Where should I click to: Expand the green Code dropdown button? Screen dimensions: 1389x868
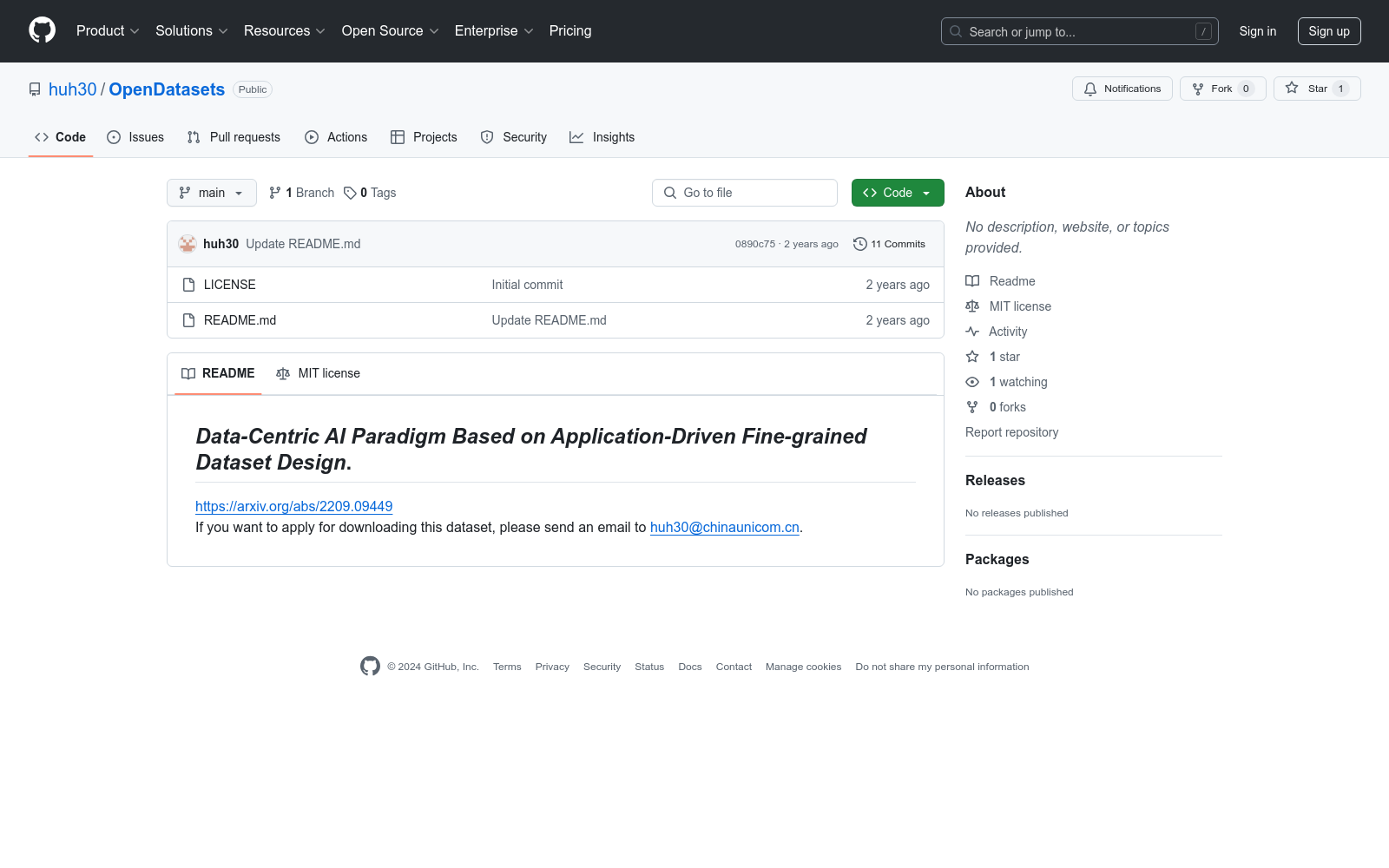898,193
